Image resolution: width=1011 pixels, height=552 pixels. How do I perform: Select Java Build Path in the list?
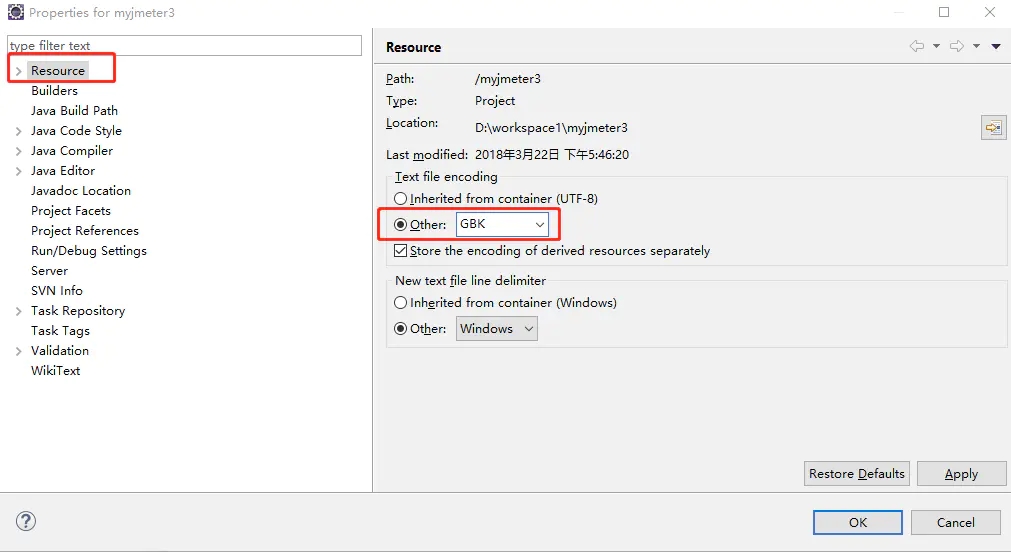point(74,111)
